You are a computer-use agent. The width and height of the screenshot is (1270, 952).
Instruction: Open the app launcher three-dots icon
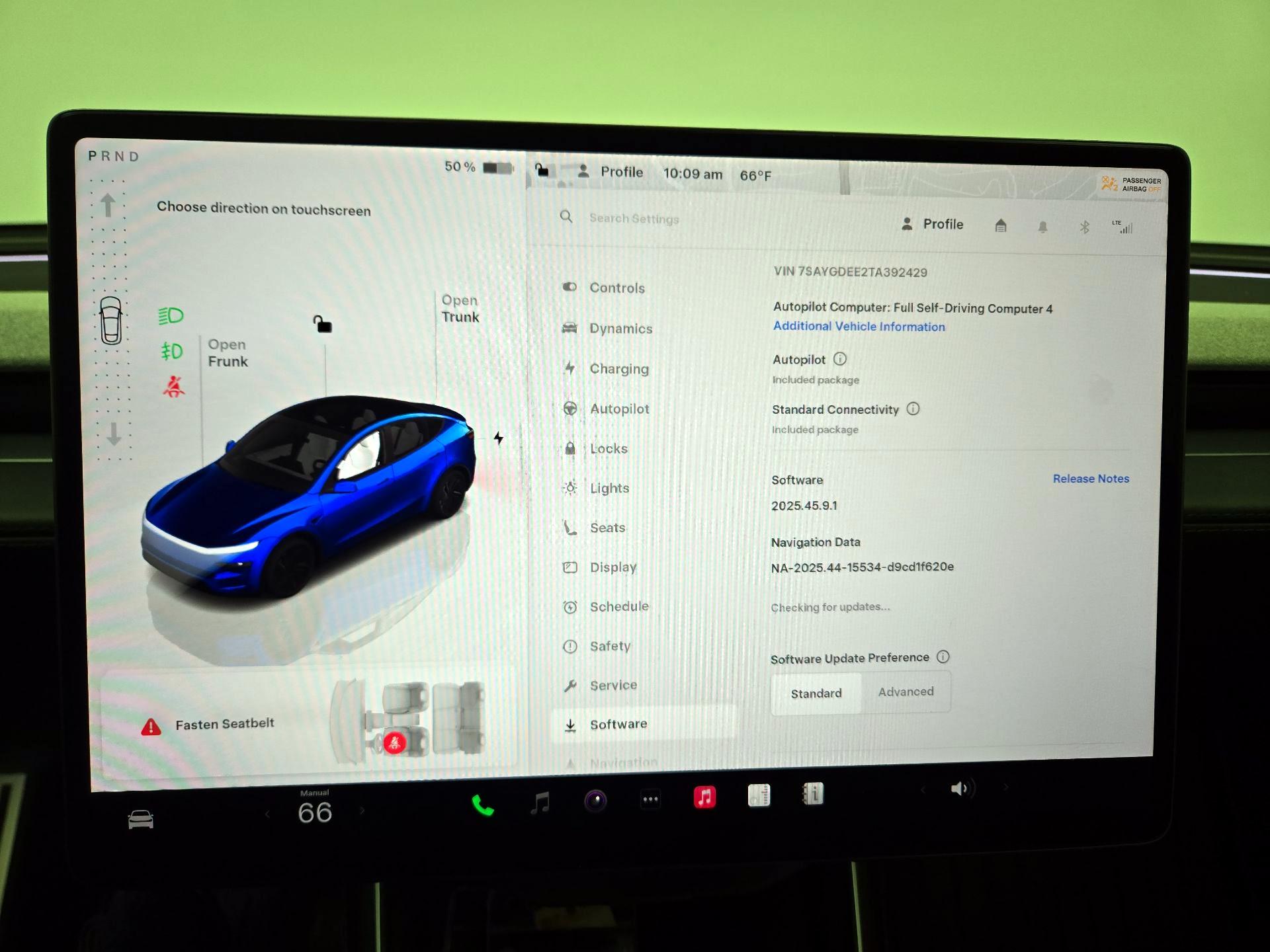649,799
